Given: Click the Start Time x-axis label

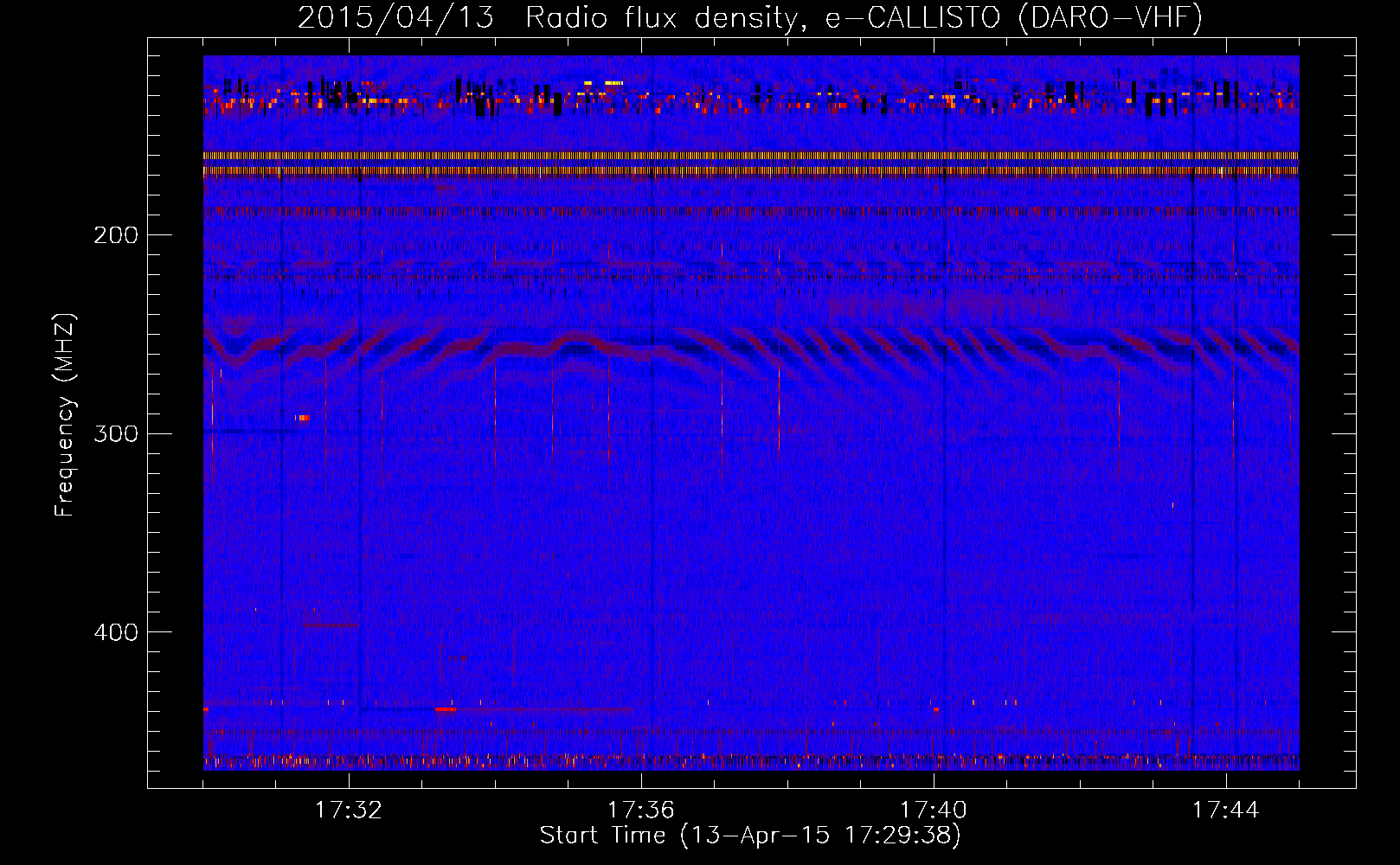Looking at the screenshot, I should coord(750,836).
